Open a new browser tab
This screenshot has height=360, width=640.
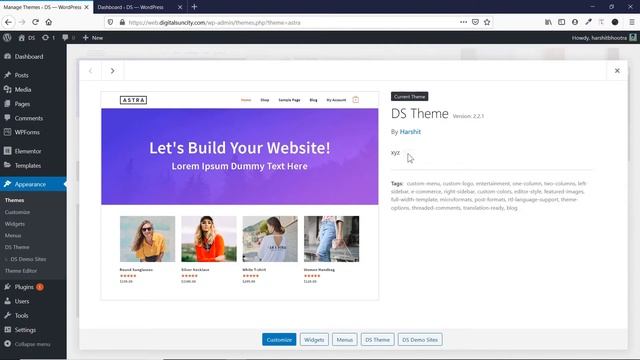(194, 7)
